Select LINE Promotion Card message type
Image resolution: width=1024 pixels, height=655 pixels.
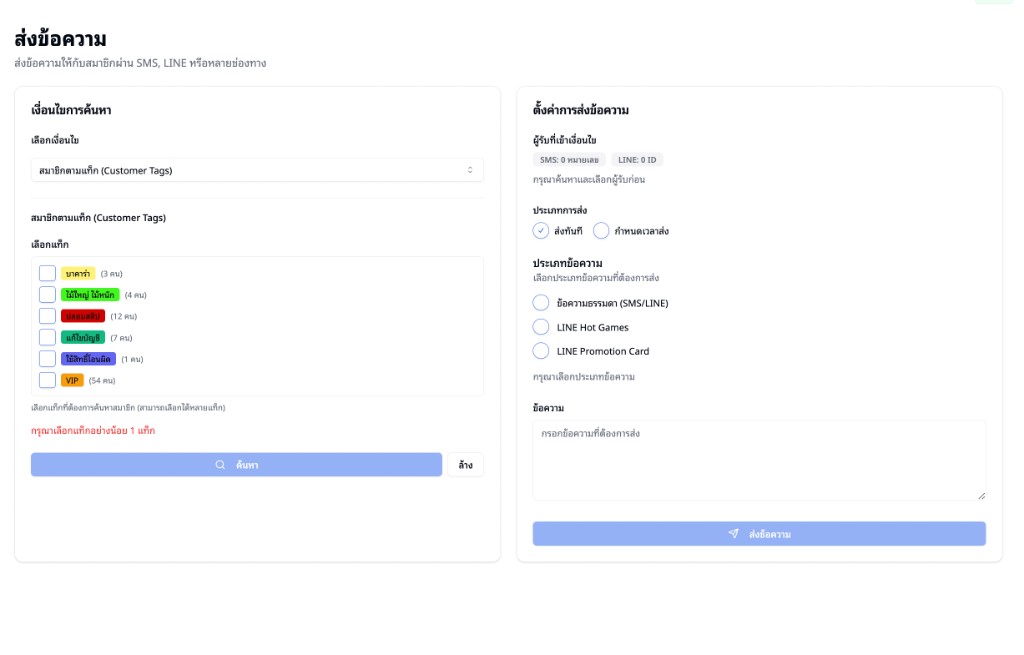tap(541, 351)
